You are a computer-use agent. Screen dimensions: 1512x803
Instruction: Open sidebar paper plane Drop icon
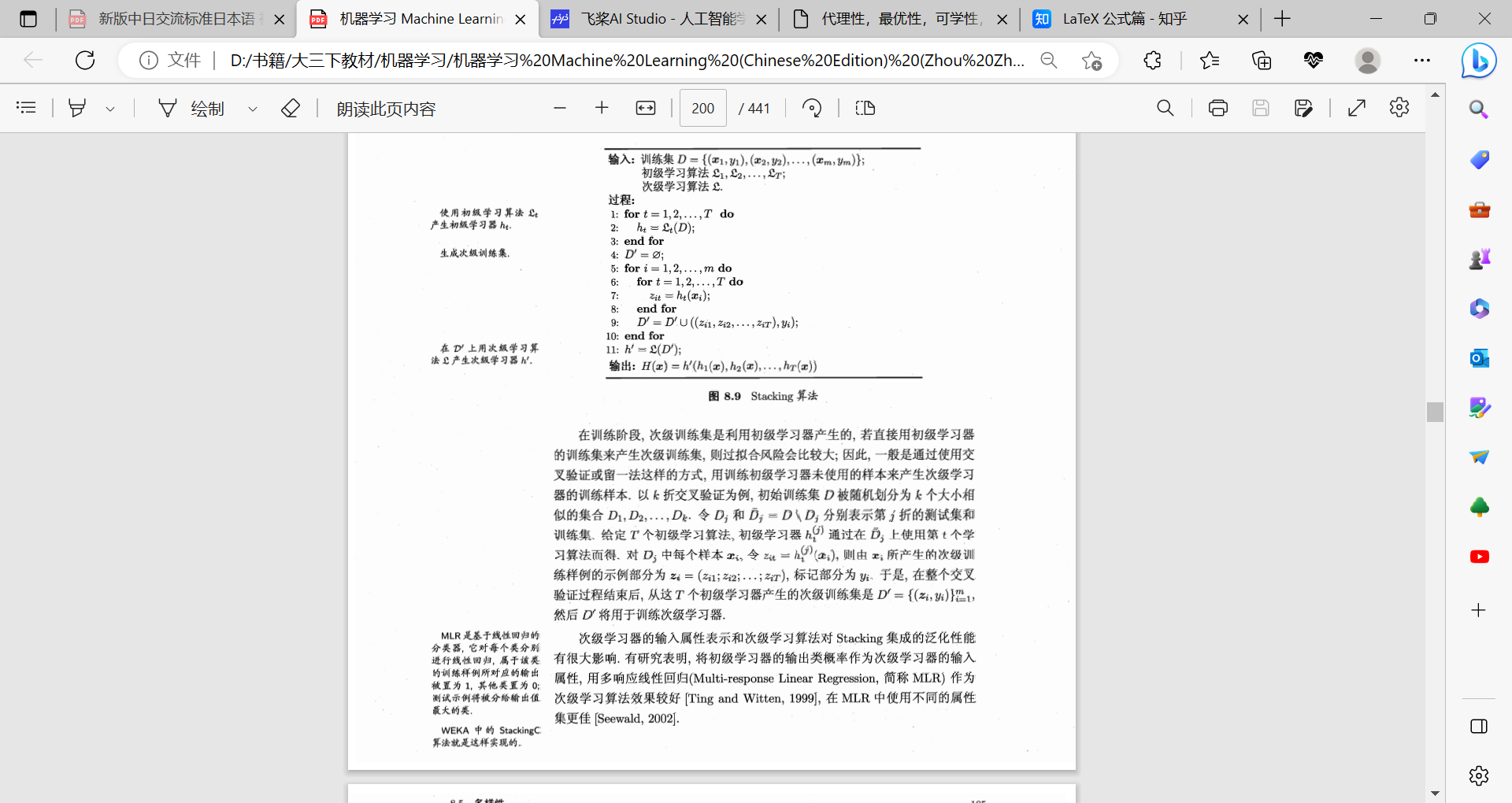[1479, 457]
